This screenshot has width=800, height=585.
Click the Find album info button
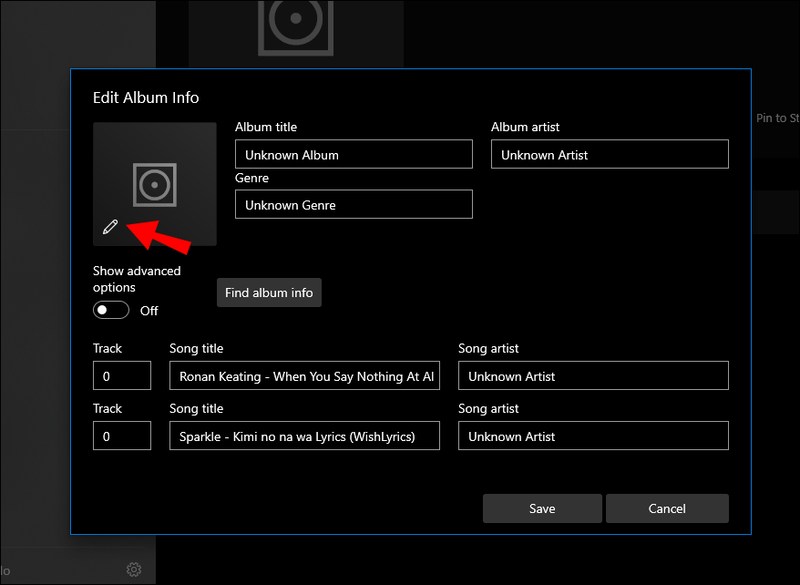pos(269,293)
